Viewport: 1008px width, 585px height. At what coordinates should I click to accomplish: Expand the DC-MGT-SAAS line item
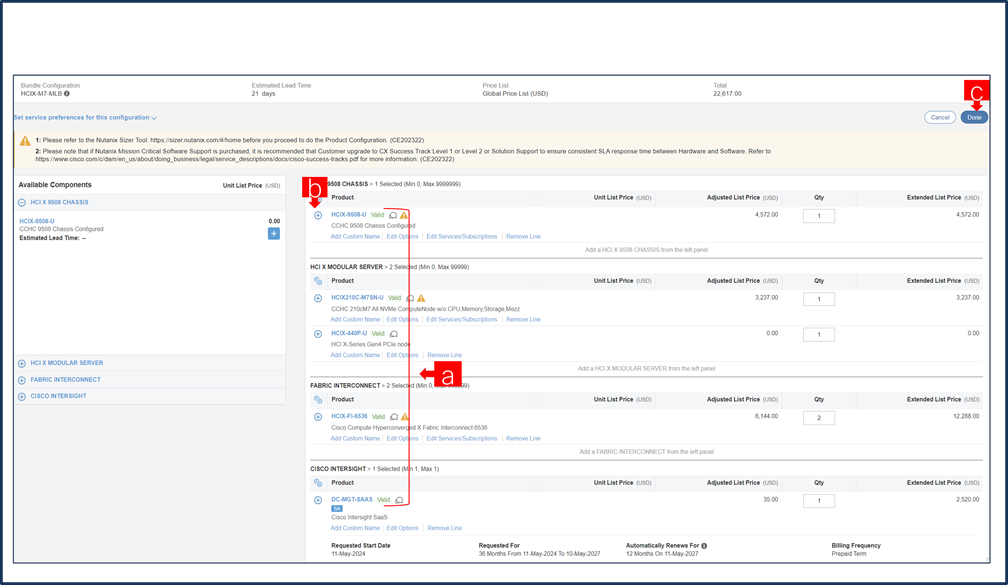tap(318, 500)
